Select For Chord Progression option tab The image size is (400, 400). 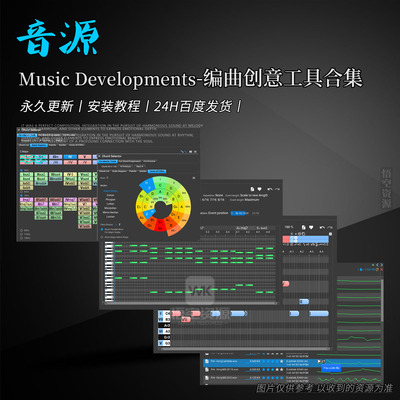coord(130,161)
